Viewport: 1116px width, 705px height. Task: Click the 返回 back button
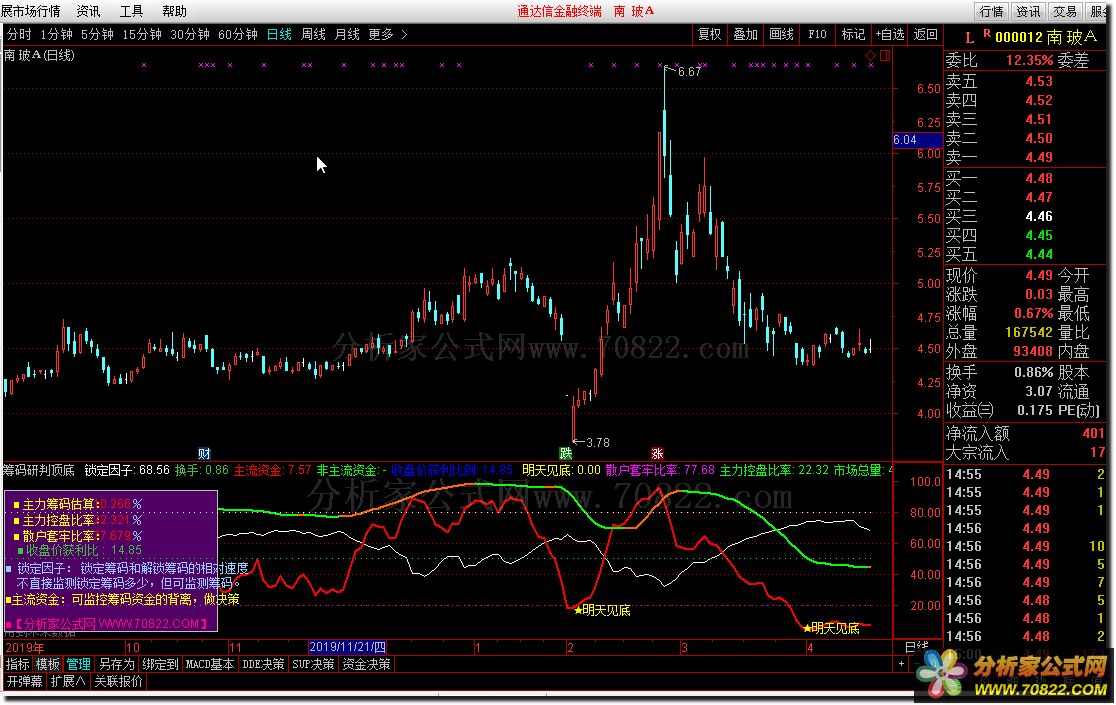pos(926,34)
